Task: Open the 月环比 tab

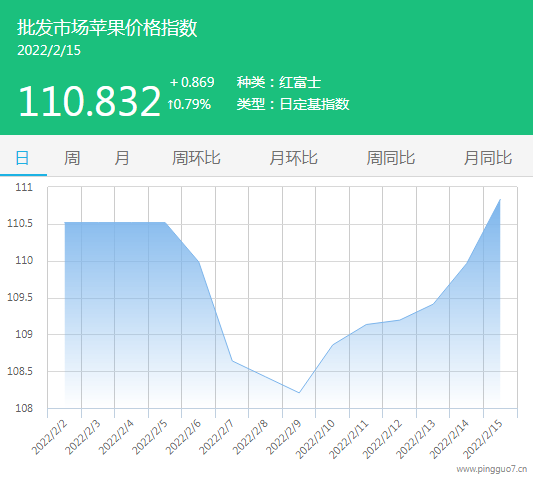Action: click(x=293, y=158)
